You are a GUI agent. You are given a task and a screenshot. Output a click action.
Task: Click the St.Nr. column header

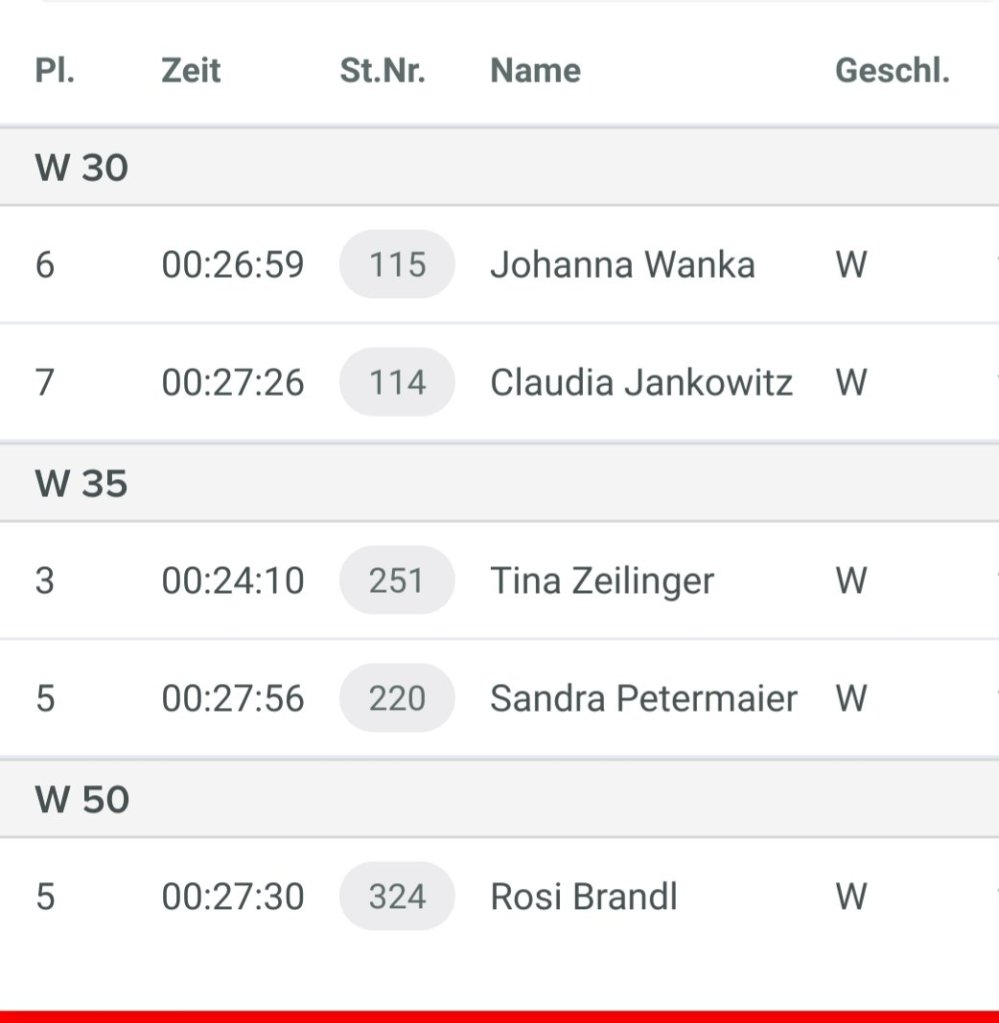pos(382,71)
